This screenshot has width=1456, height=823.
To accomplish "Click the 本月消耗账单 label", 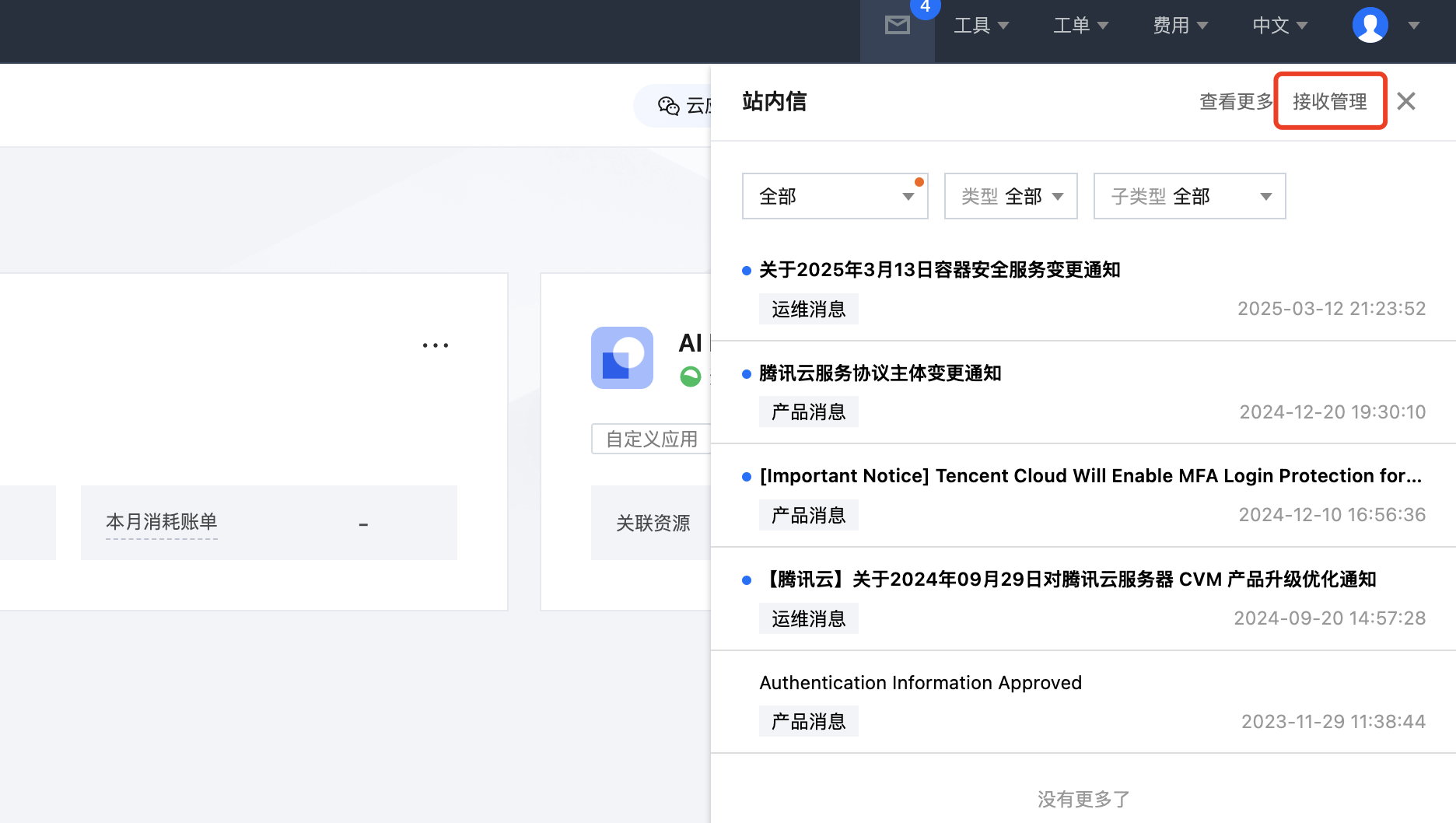I will 162,522.
